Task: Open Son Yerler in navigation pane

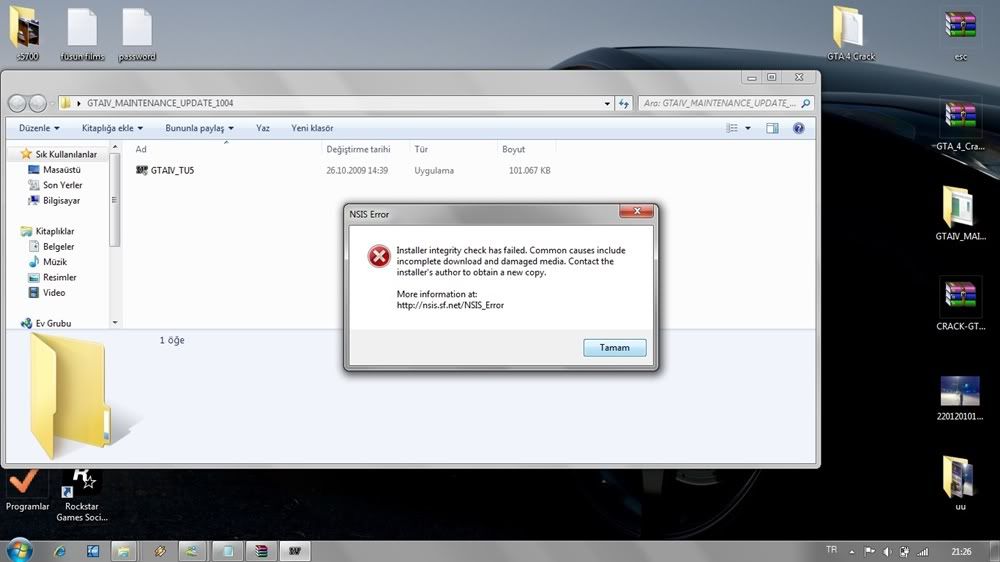Action: coord(55,185)
